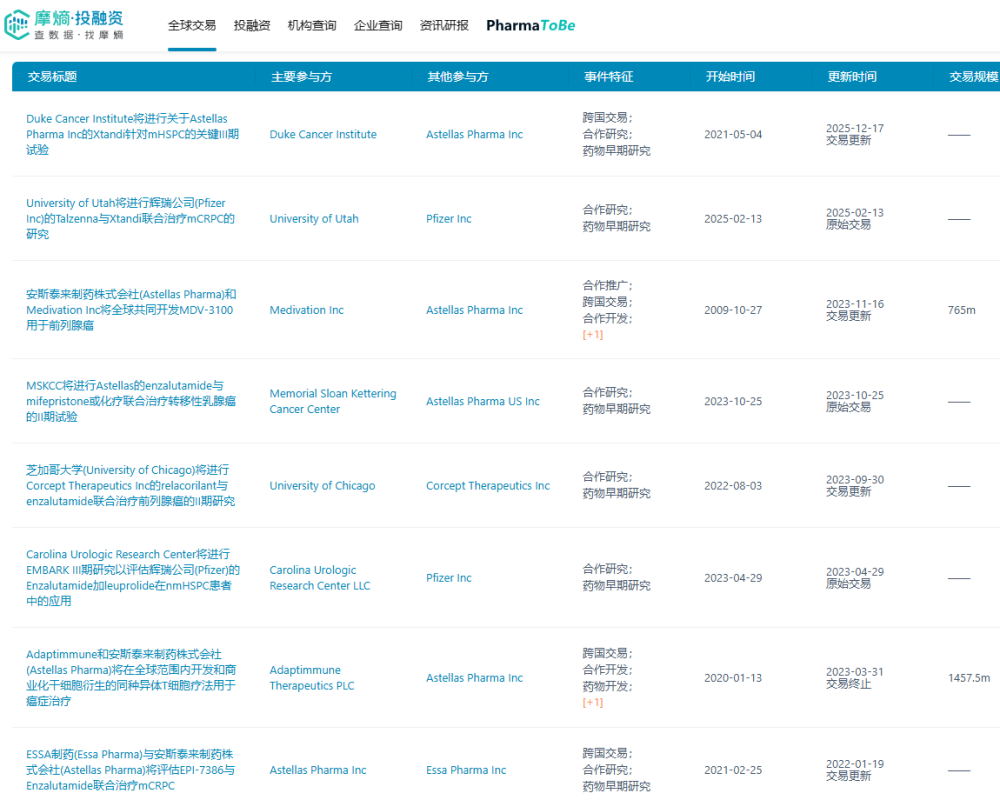Screen dimensions: 1000x800
Task: Switch to the 投融资 tab
Action: click(252, 26)
